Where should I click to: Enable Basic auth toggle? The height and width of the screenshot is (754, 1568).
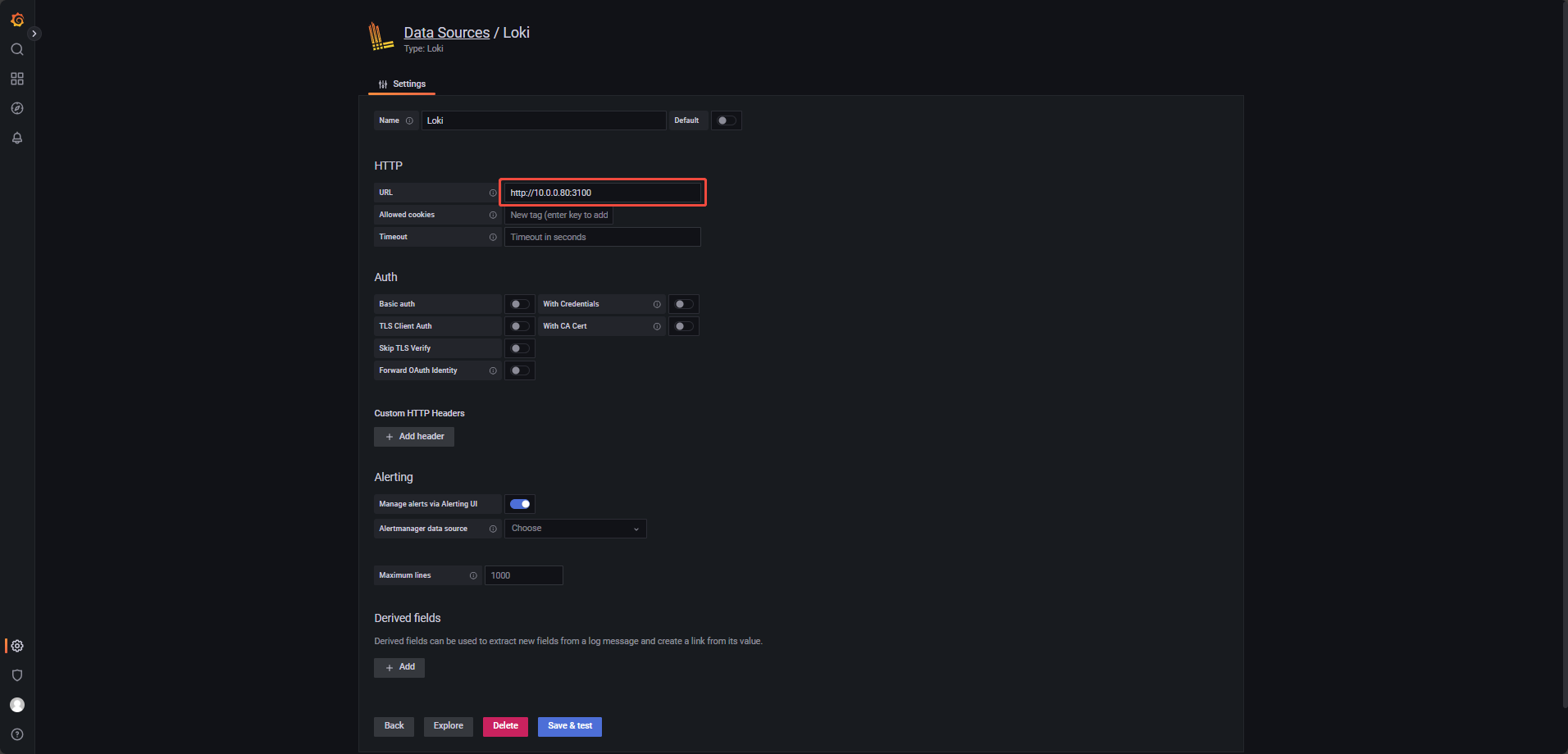tap(519, 304)
